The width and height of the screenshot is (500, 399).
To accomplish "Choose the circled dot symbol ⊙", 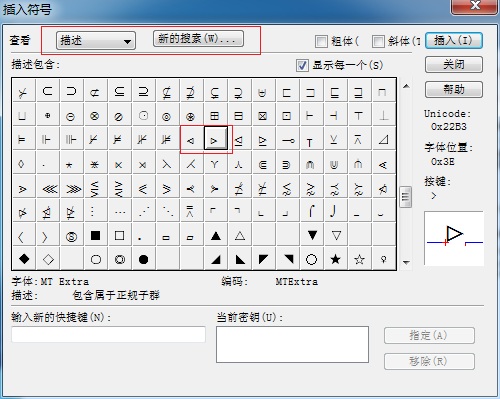I will coord(144,115).
